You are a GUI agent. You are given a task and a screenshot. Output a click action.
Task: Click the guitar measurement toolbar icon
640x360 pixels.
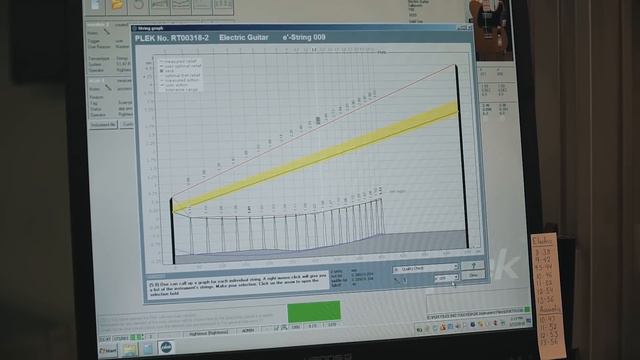click(x=160, y=6)
